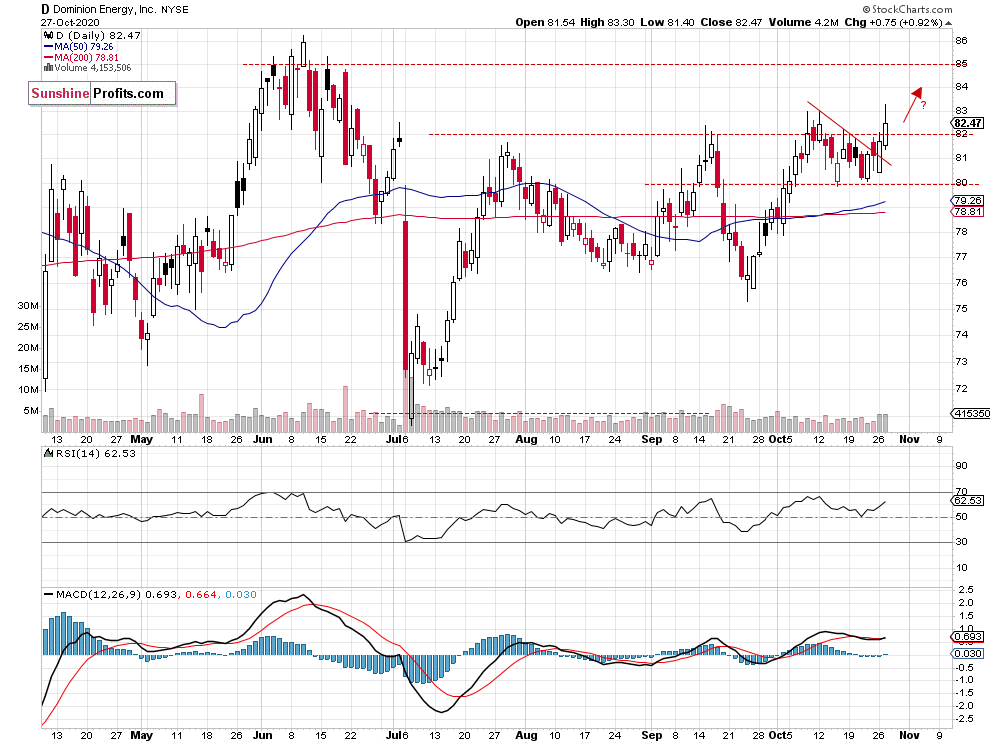The width and height of the screenshot is (990, 744).
Task: Click the ticker symbol D in the title
Action: pyautogui.click(x=45, y=9)
